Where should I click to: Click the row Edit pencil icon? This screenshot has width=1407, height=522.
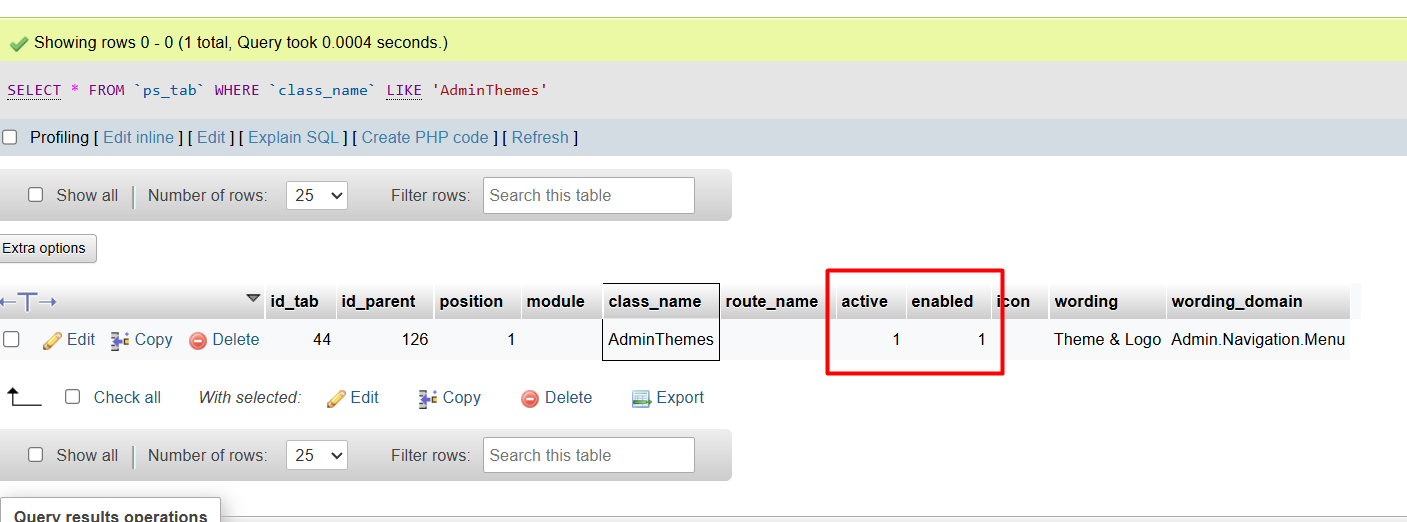pyautogui.click(x=53, y=340)
